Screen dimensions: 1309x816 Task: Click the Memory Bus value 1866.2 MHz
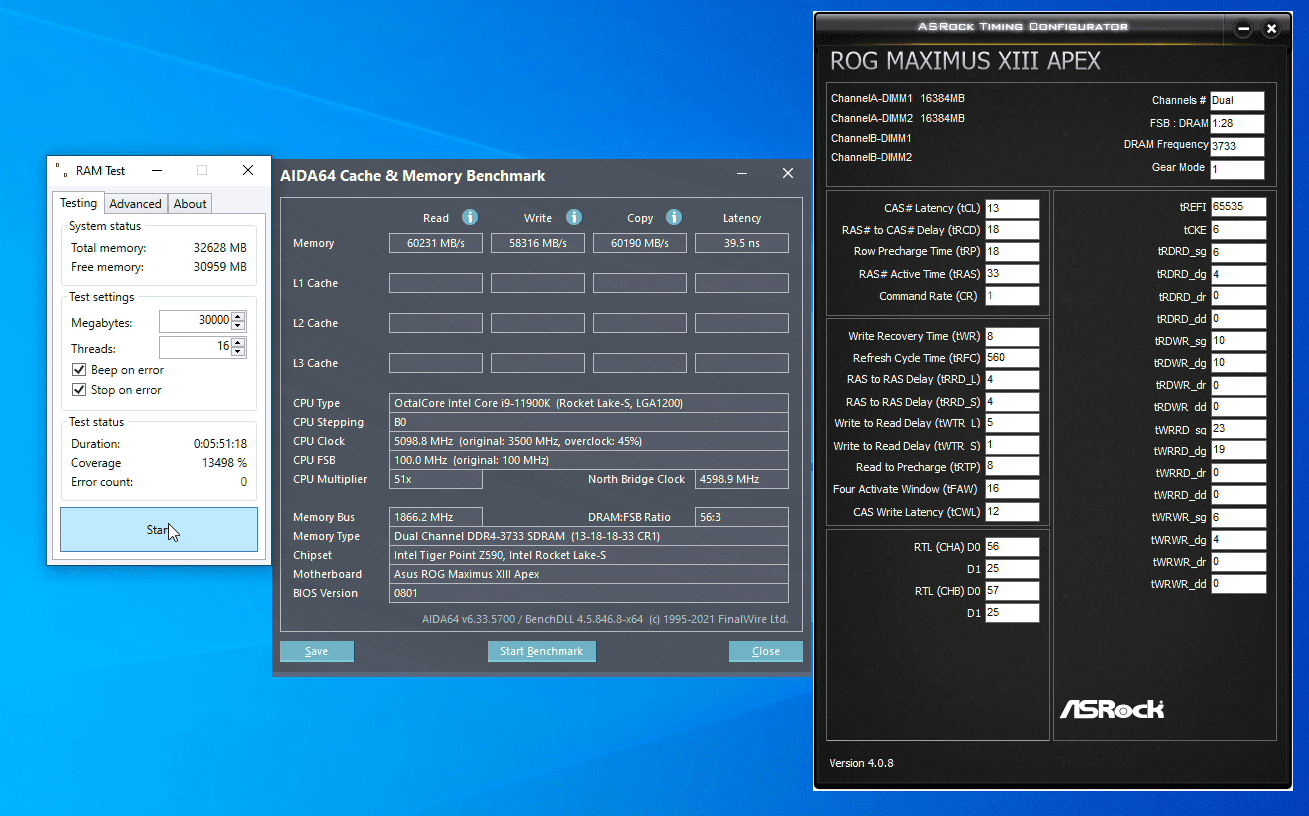[x=436, y=517]
